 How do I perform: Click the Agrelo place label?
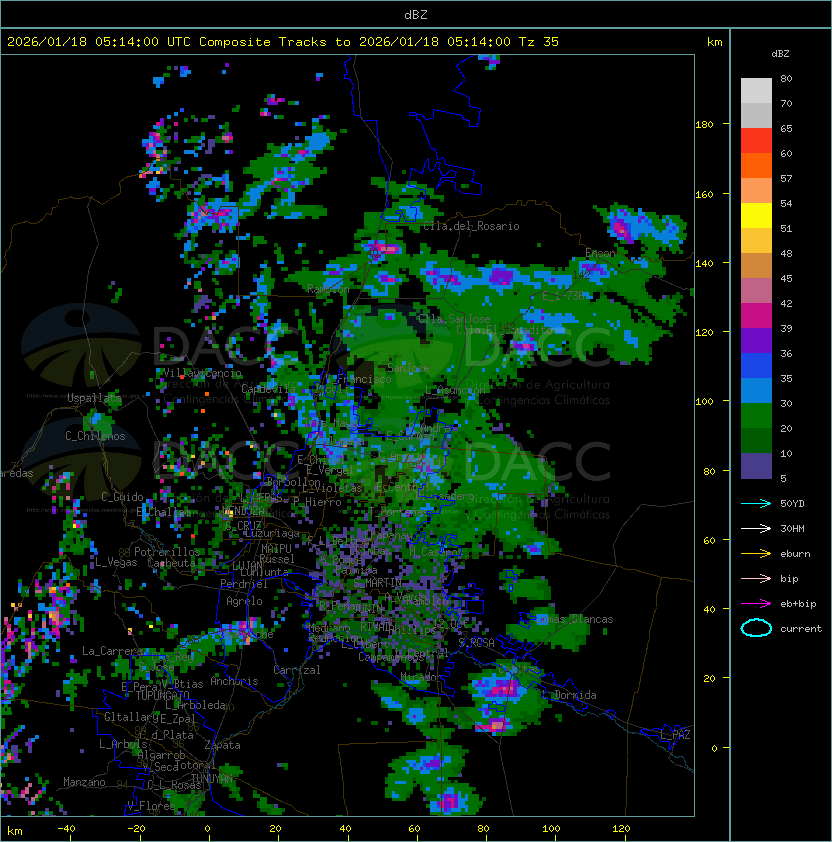244,601
